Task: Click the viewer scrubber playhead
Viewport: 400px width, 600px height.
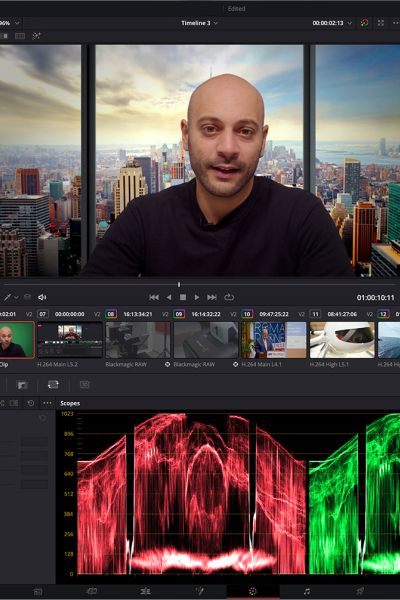Action: tap(179, 284)
